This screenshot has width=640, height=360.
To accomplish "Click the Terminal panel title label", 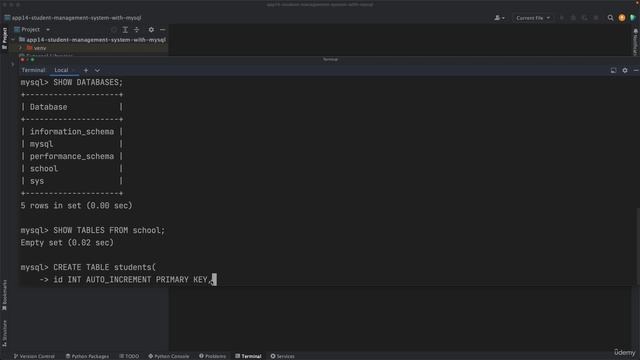I will coord(33,70).
